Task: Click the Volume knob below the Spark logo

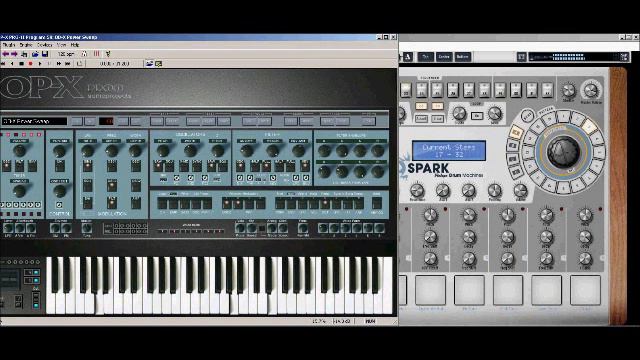Action: (520, 190)
